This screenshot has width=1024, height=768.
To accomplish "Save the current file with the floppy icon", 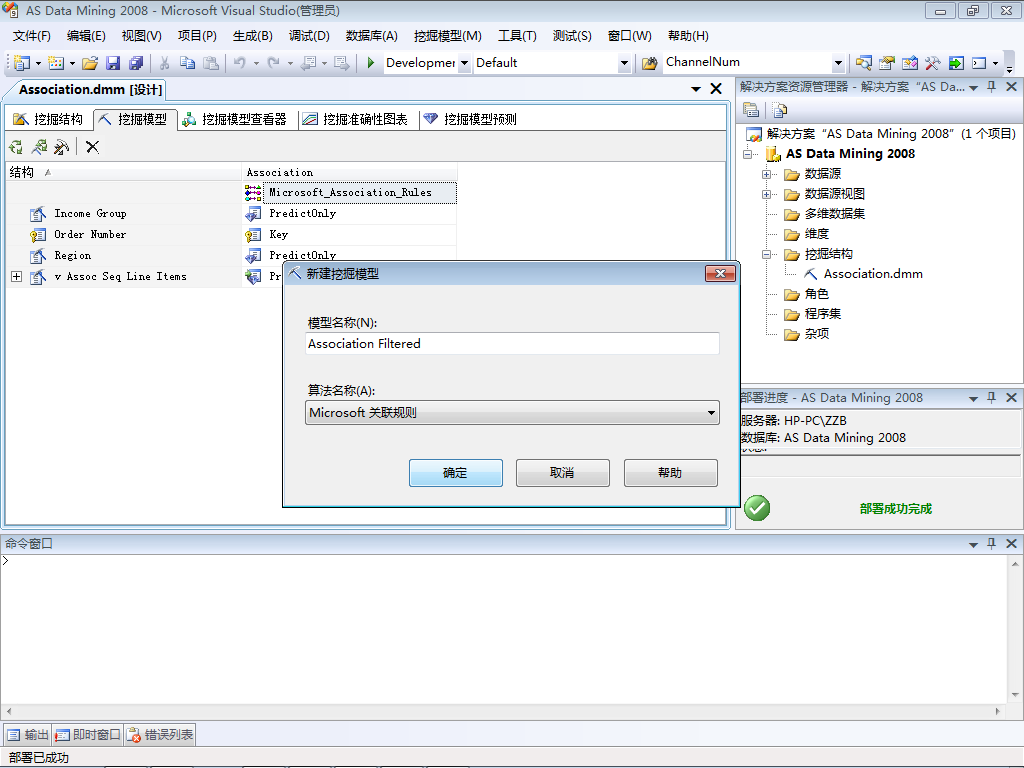I will click(x=113, y=63).
